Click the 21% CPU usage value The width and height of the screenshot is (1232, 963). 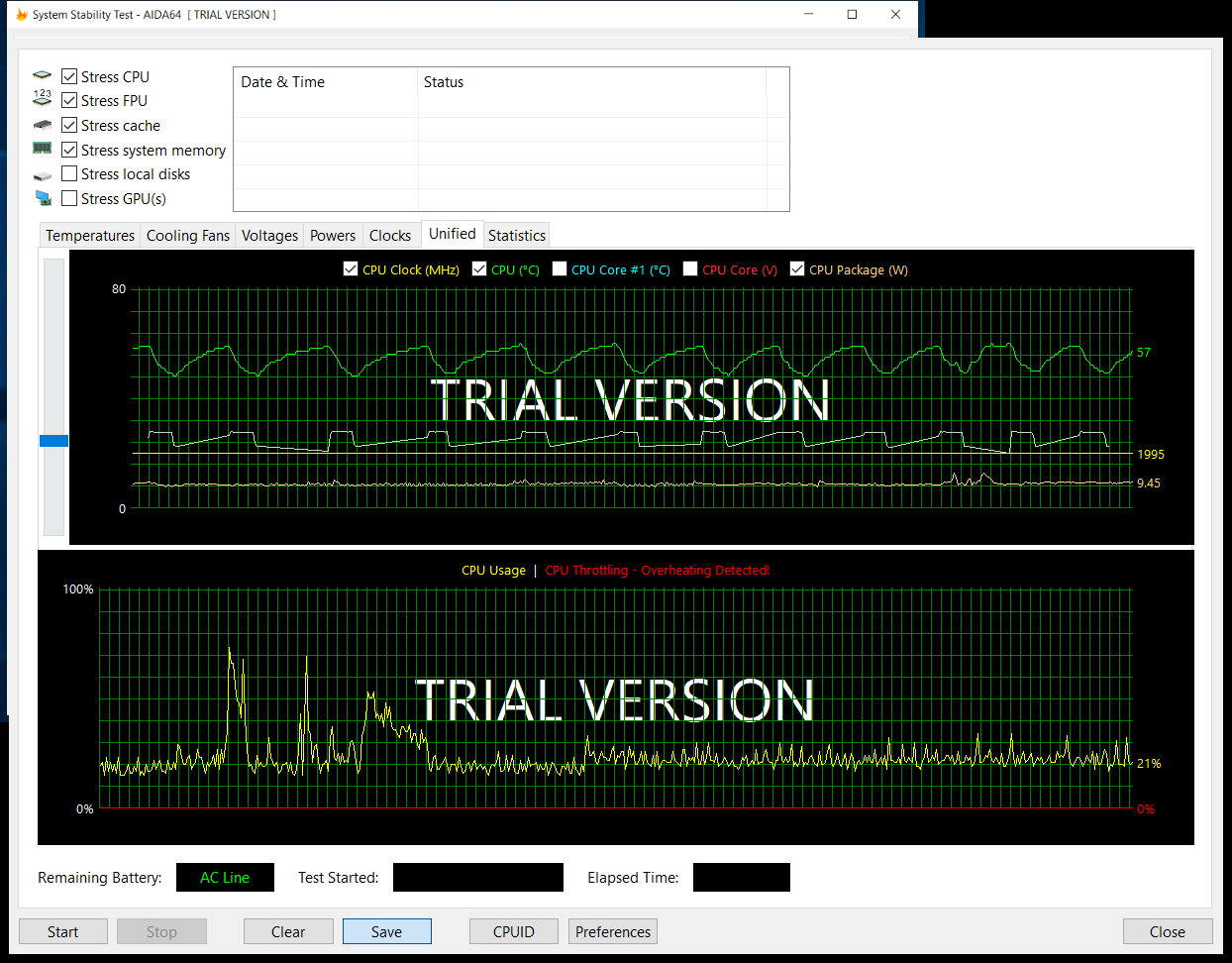1149,764
